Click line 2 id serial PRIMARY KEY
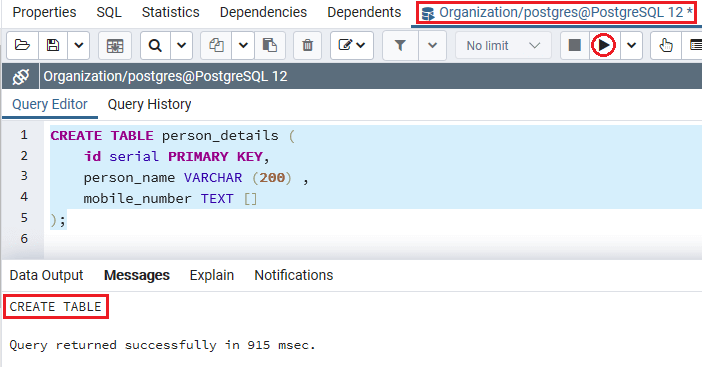The image size is (702, 367). 176,157
